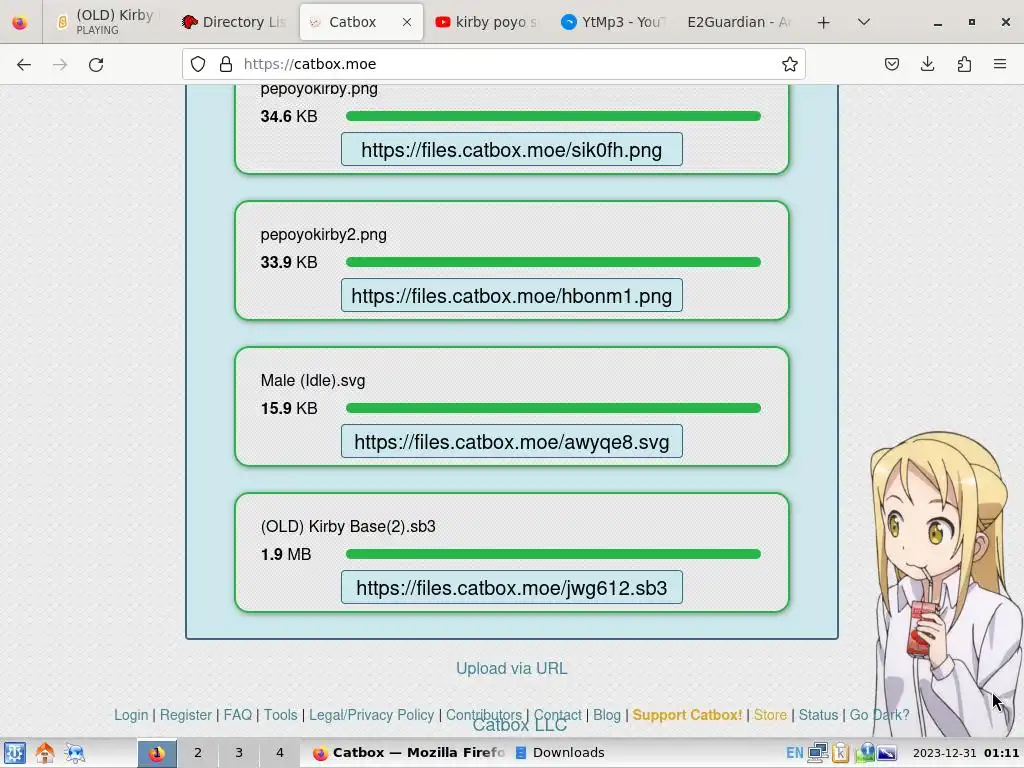
Task: Click the EN keyboard layout indicator
Action: coord(794,753)
